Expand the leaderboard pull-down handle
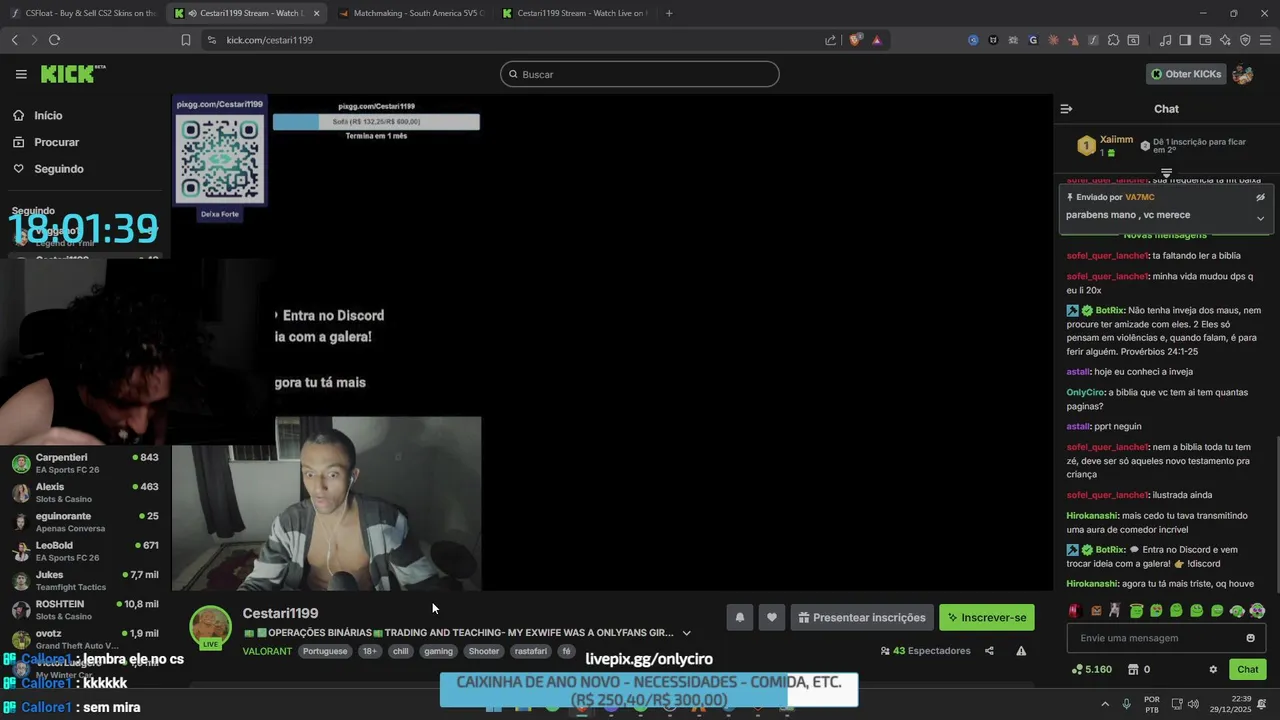Viewport: 1280px width, 720px height. click(x=1166, y=173)
